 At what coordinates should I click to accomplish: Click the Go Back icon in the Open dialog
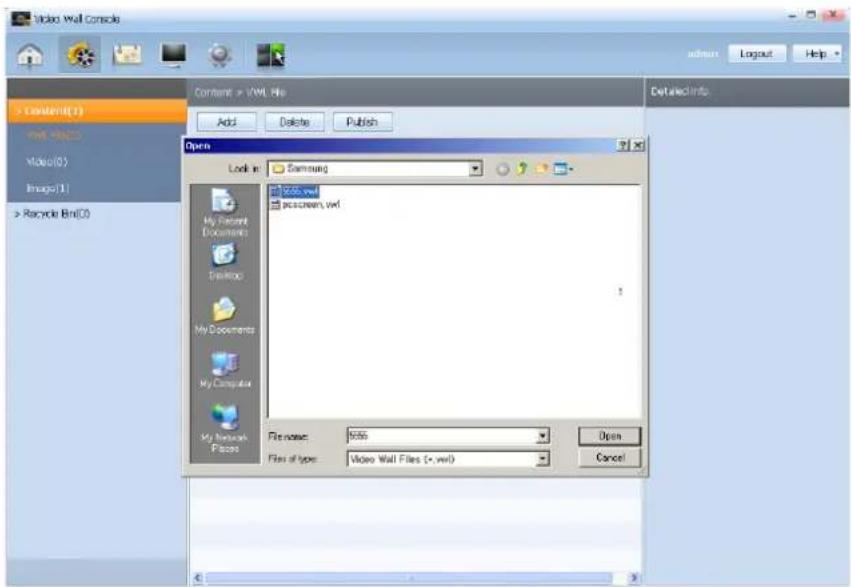pos(503,169)
